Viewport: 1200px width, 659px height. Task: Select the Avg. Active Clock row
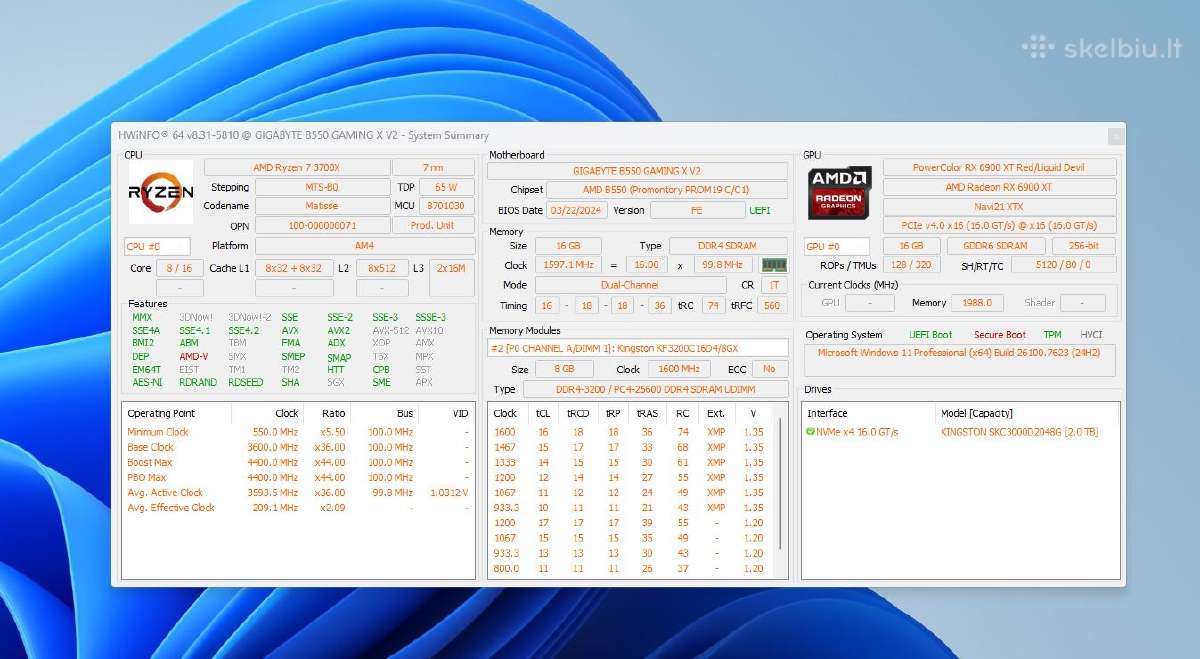tap(298, 492)
